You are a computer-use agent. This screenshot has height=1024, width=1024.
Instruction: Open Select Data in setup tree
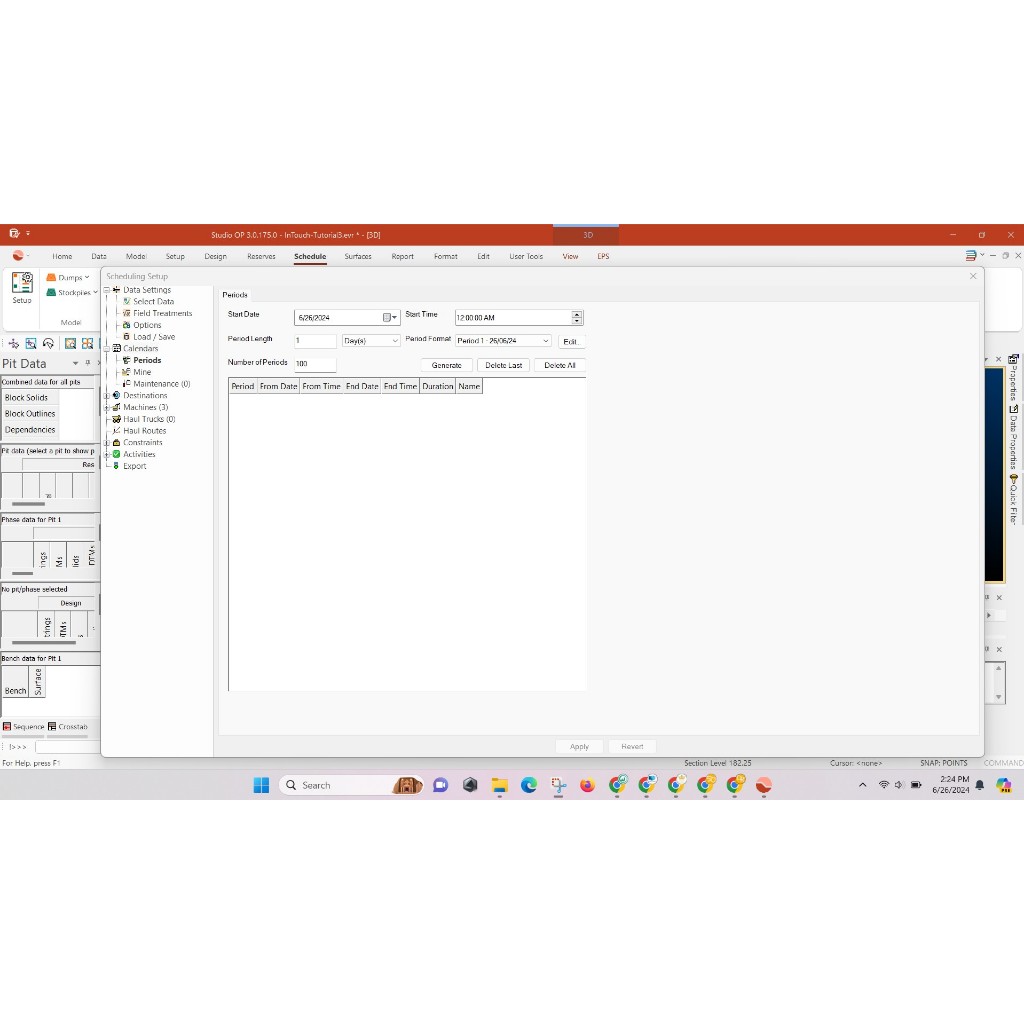tap(153, 302)
